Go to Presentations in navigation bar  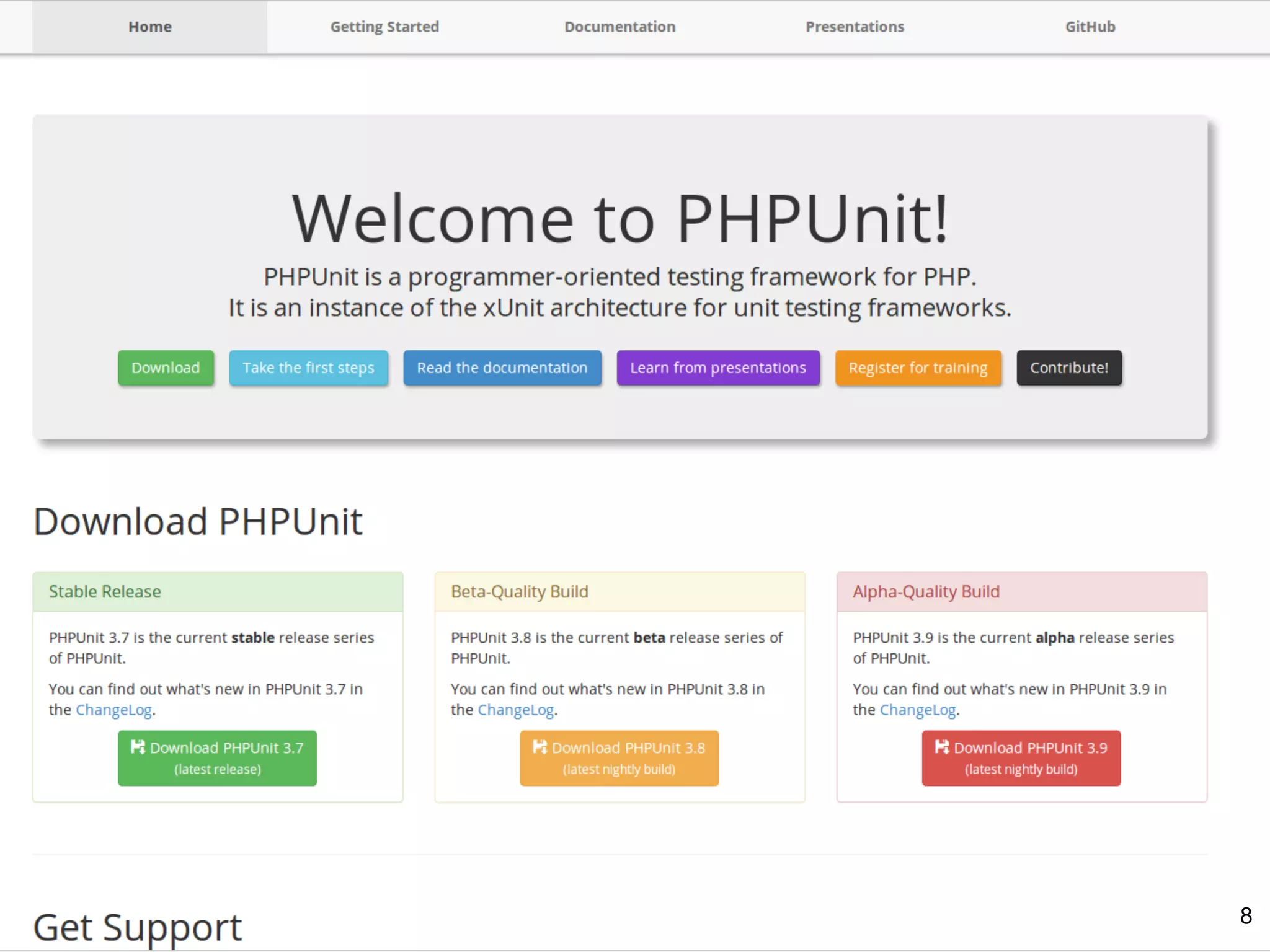[855, 27]
